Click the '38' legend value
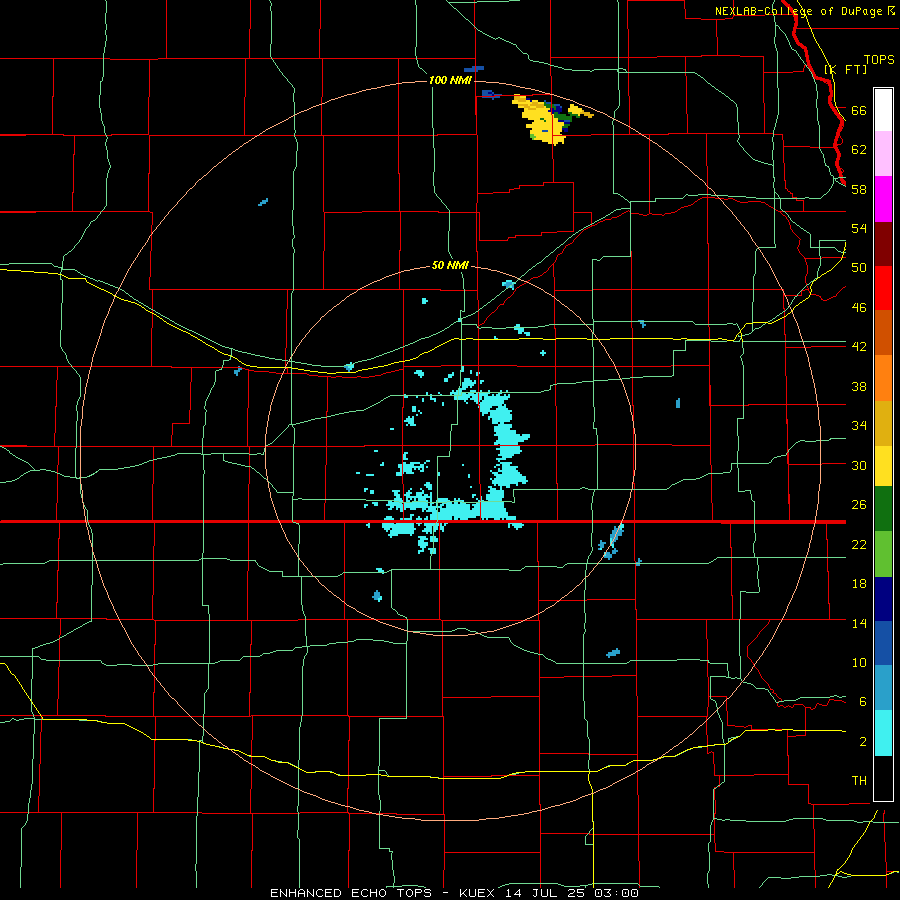 coord(859,386)
